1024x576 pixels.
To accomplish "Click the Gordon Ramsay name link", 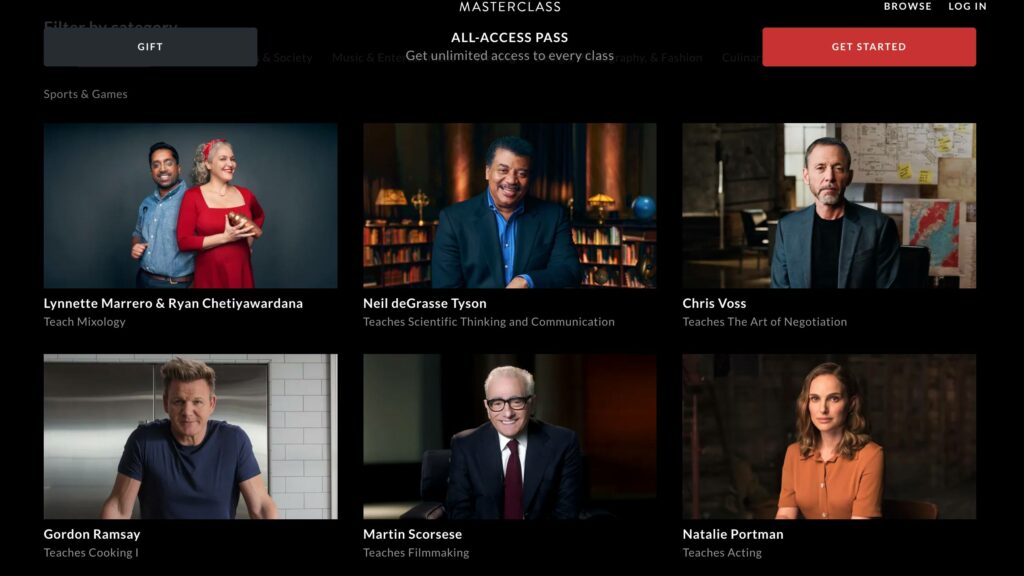I will coord(92,534).
